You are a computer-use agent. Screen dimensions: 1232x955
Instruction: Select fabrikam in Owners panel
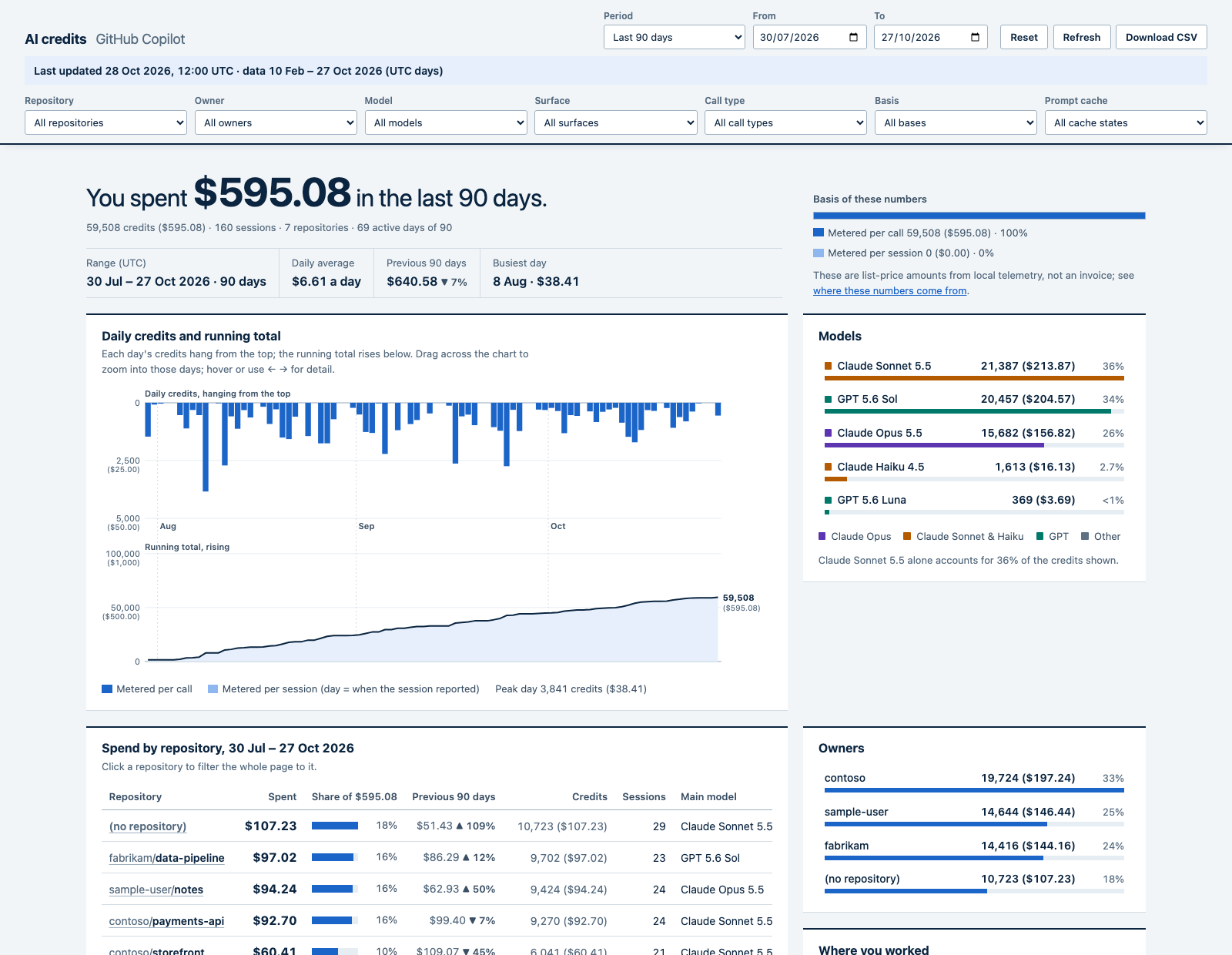974,849
